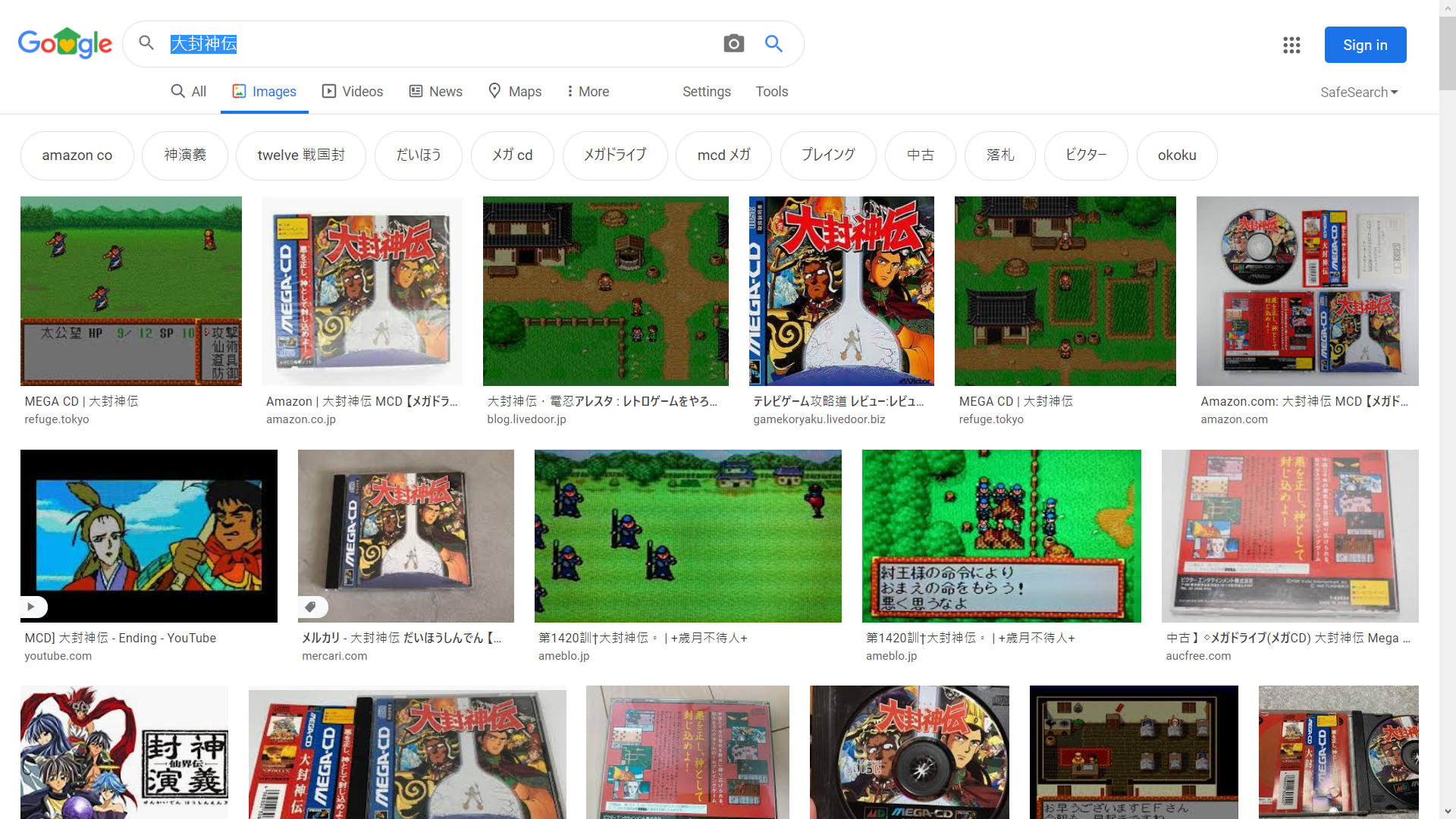Open blog.livedoor.jp village screenshot thumbnail
Viewport: 1456px width, 819px height.
point(606,291)
